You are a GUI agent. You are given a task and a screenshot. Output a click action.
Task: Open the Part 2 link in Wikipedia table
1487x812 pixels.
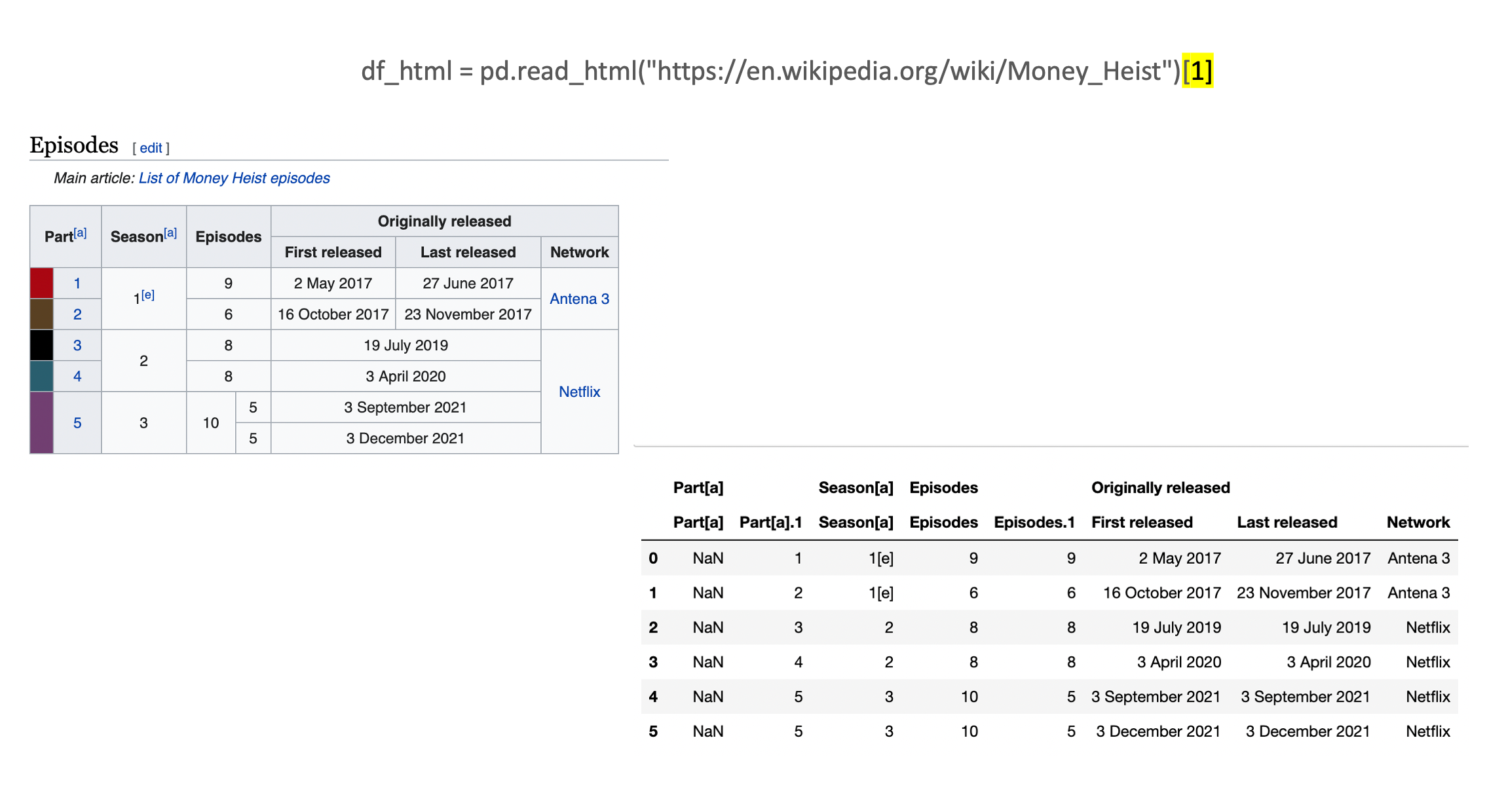(77, 314)
